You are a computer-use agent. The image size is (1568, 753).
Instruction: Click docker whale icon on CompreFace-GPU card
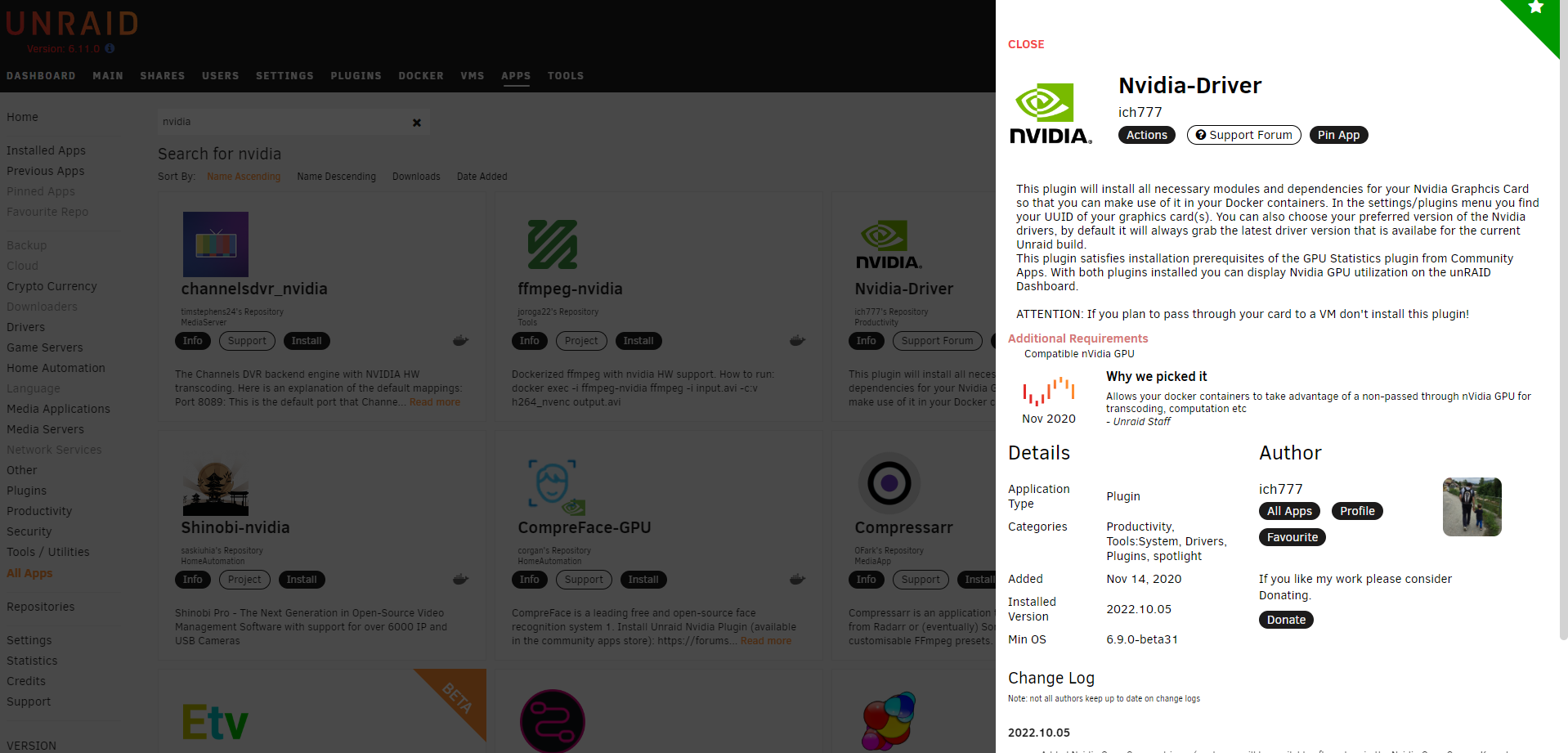pyautogui.click(x=798, y=579)
